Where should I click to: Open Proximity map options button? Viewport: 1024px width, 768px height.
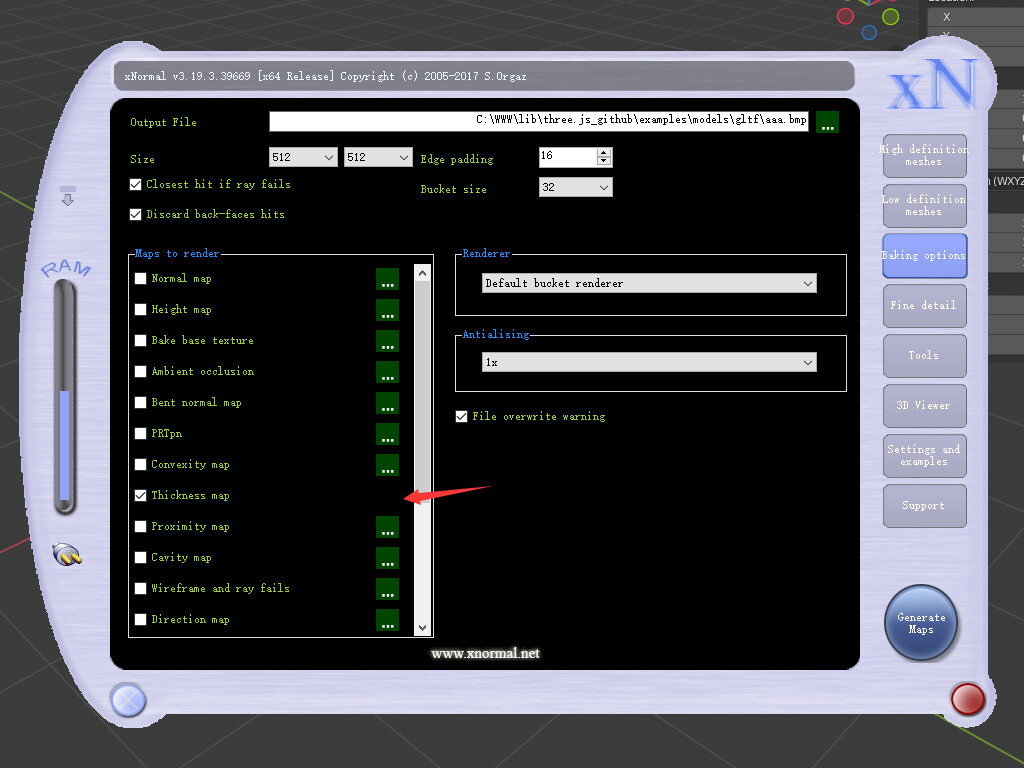(x=387, y=527)
